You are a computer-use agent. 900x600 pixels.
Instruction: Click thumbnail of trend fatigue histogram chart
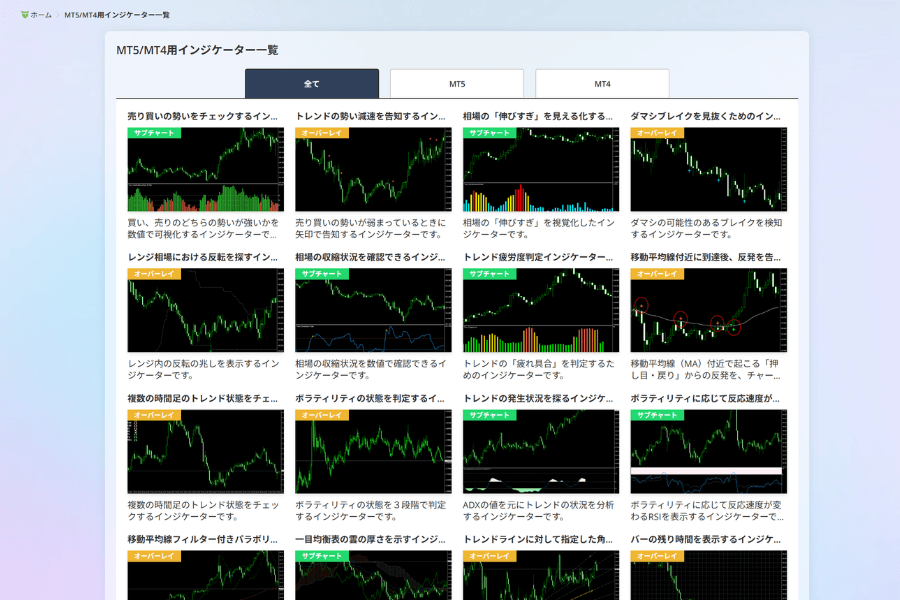[x=541, y=310]
